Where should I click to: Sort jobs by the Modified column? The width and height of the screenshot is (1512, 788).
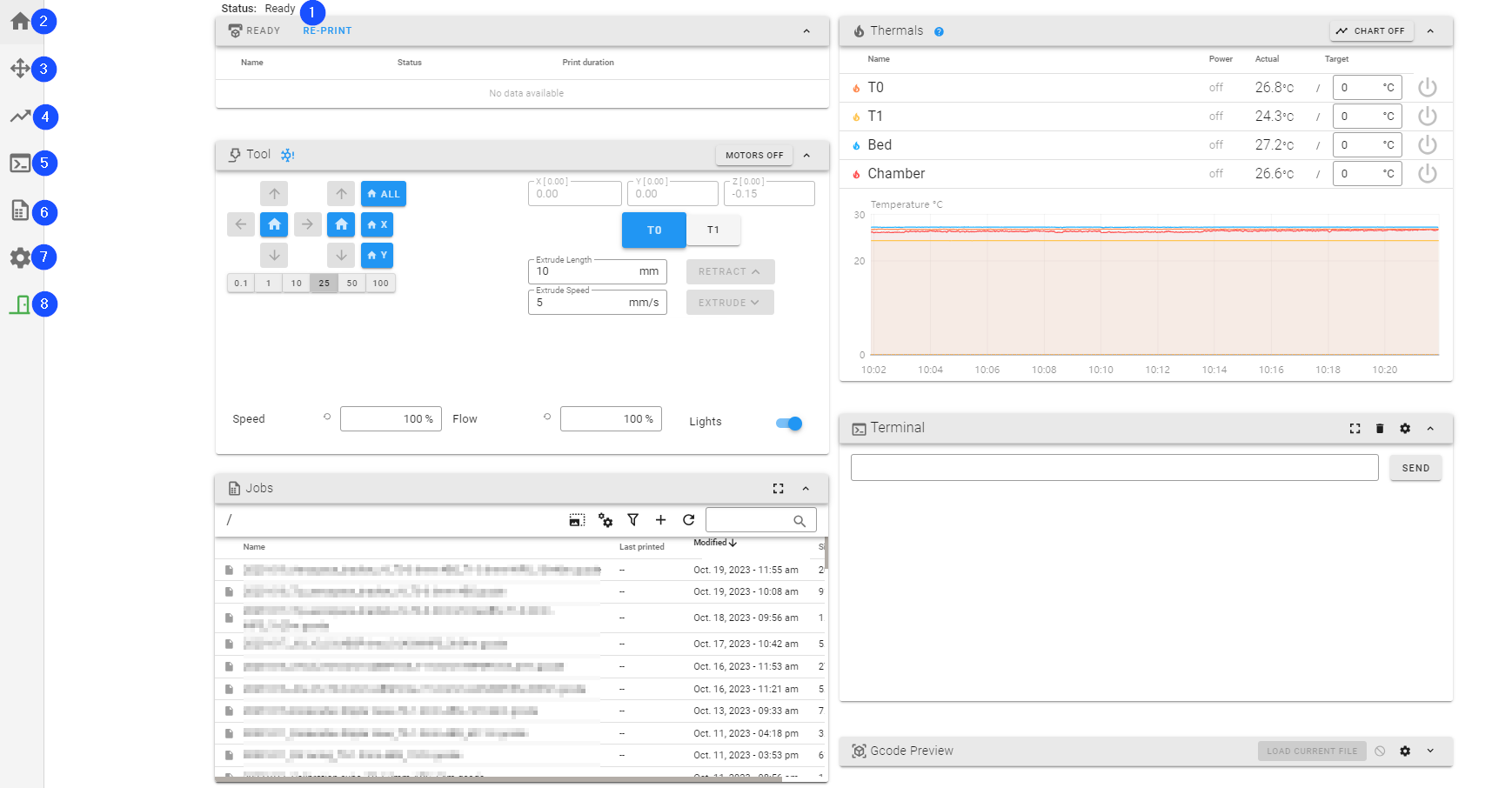[x=715, y=543]
